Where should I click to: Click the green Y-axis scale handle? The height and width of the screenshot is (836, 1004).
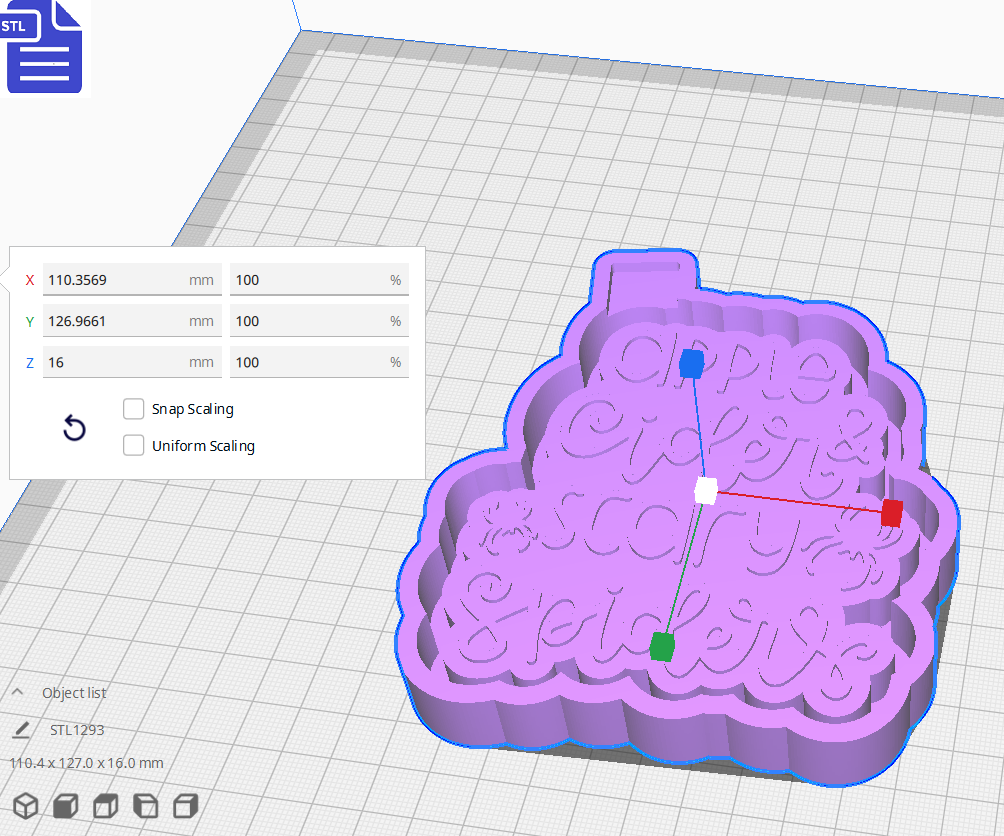point(663,646)
